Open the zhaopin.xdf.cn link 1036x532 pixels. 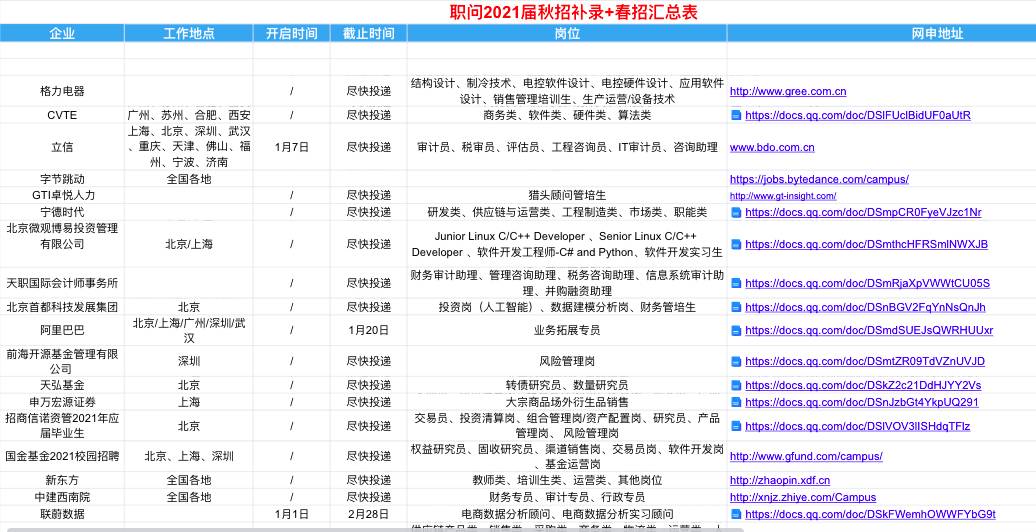(780, 480)
